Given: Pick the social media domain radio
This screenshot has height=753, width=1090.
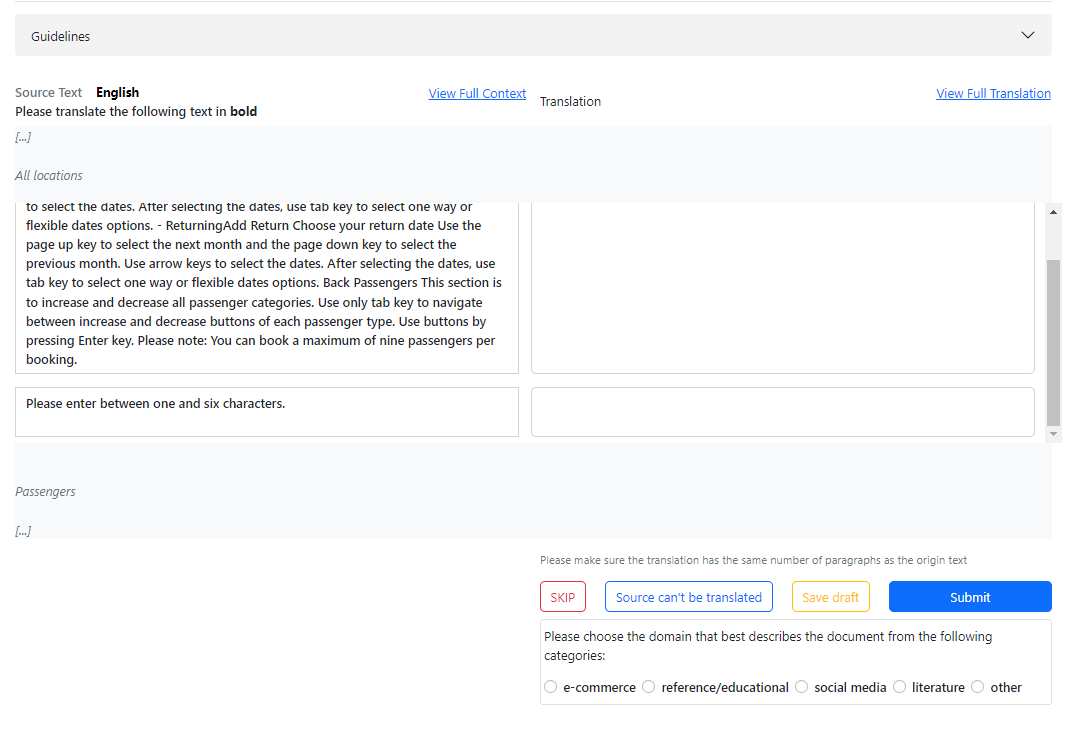Looking at the screenshot, I should pyautogui.click(x=802, y=687).
